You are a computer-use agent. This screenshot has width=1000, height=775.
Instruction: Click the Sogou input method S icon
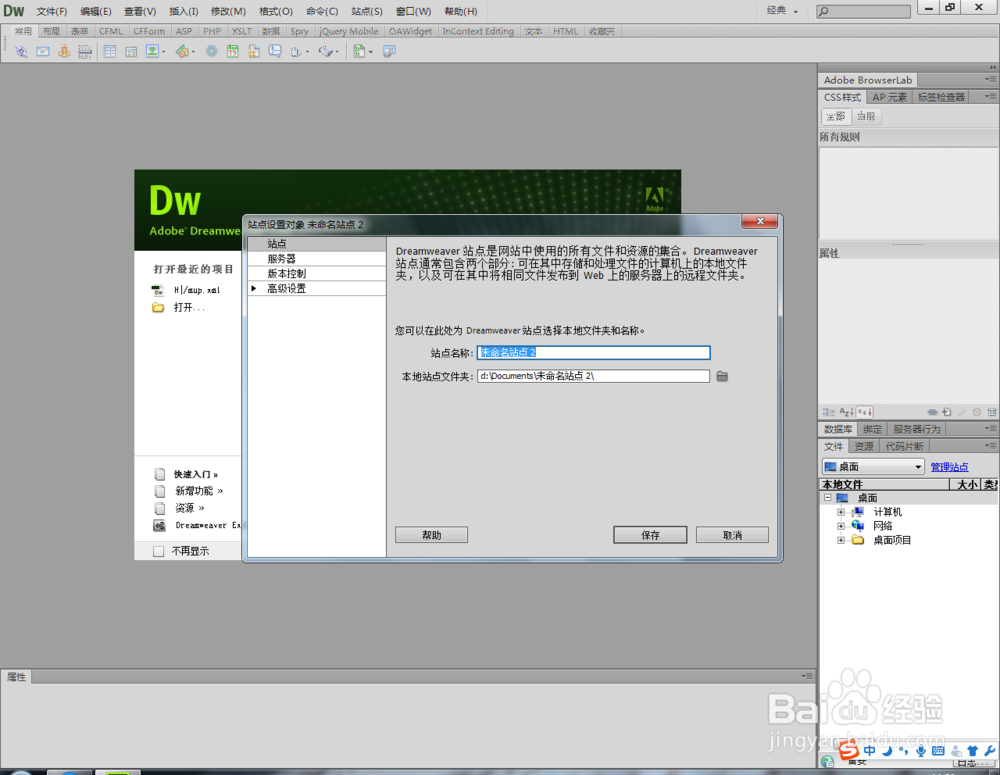click(849, 751)
